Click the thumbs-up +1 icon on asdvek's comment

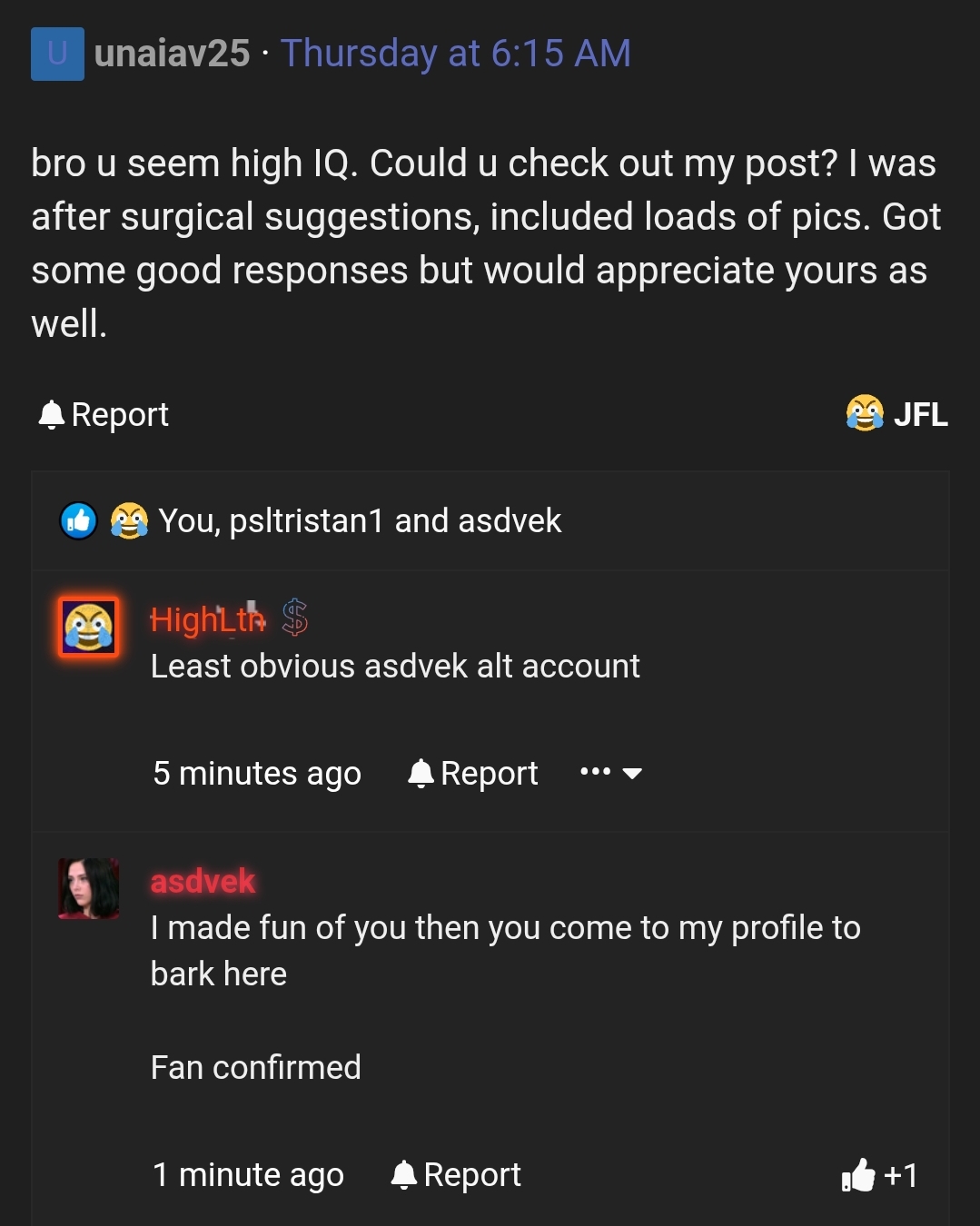[x=859, y=1175]
